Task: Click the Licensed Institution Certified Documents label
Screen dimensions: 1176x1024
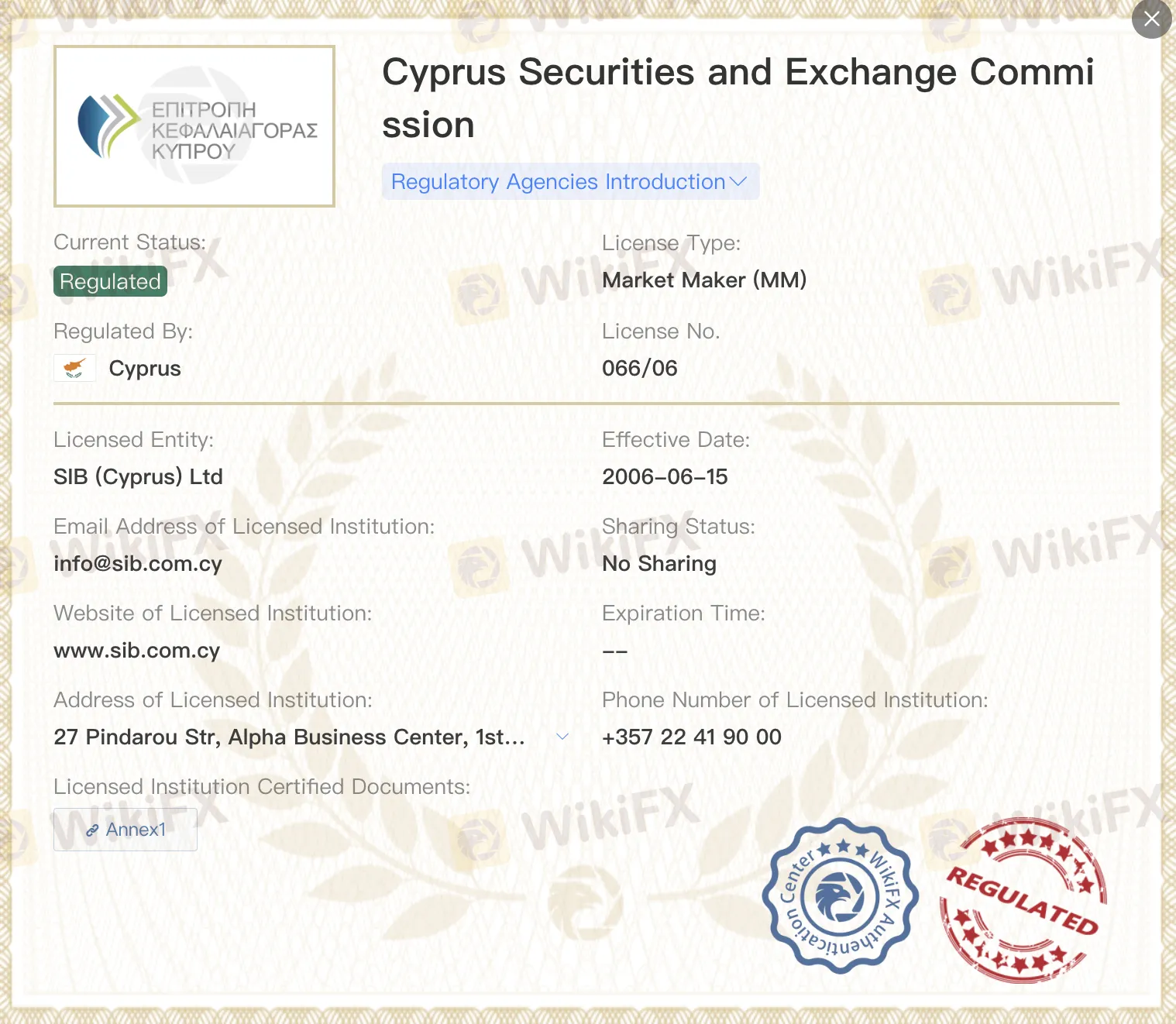Action: pyautogui.click(x=262, y=787)
